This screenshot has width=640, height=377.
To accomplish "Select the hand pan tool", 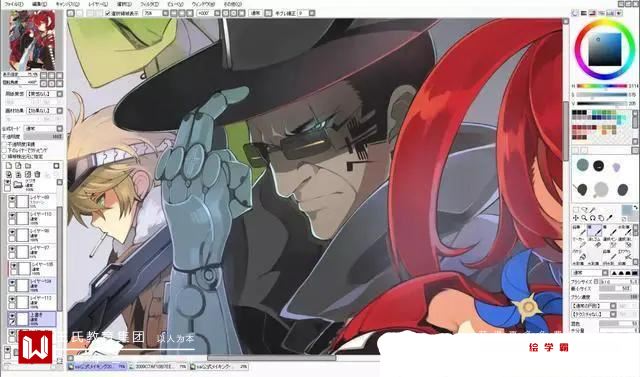I will tap(601, 218).
